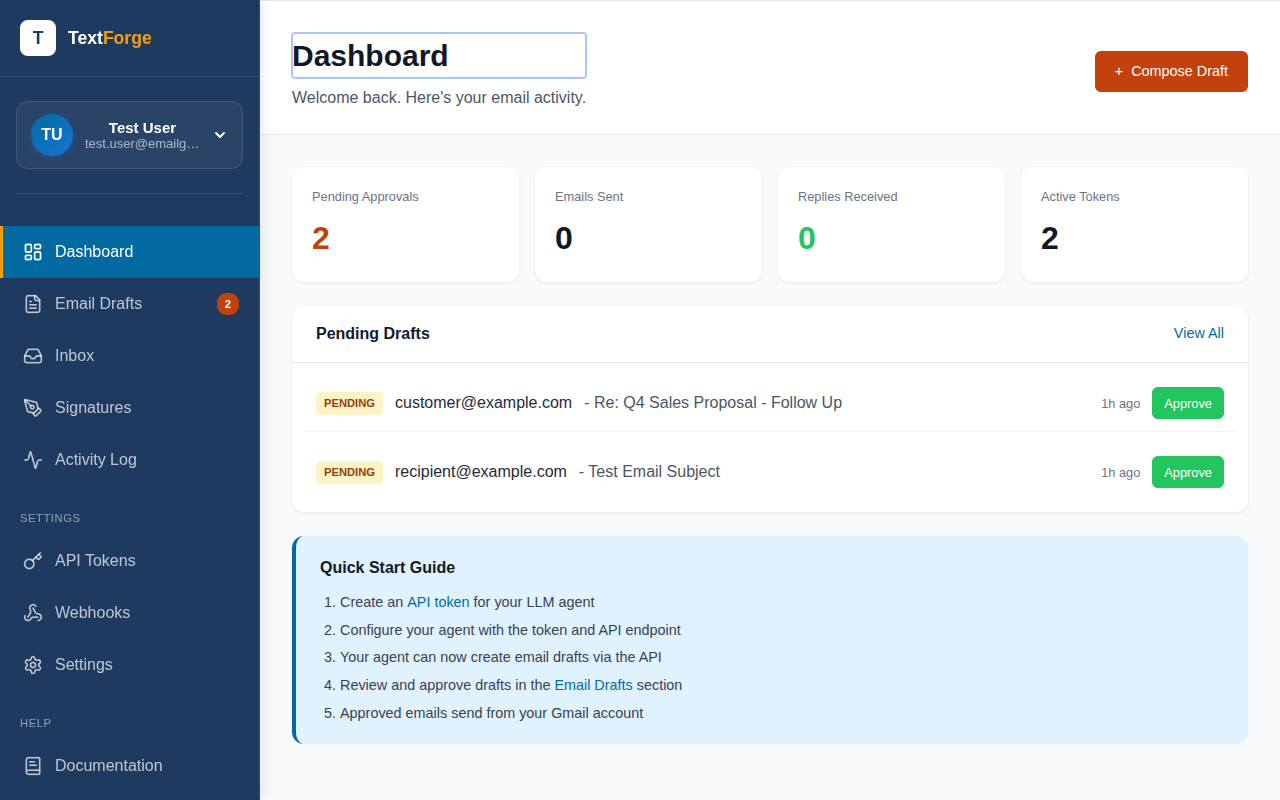Click the Active Tokens card
This screenshot has width=1280, height=800.
tap(1134, 224)
